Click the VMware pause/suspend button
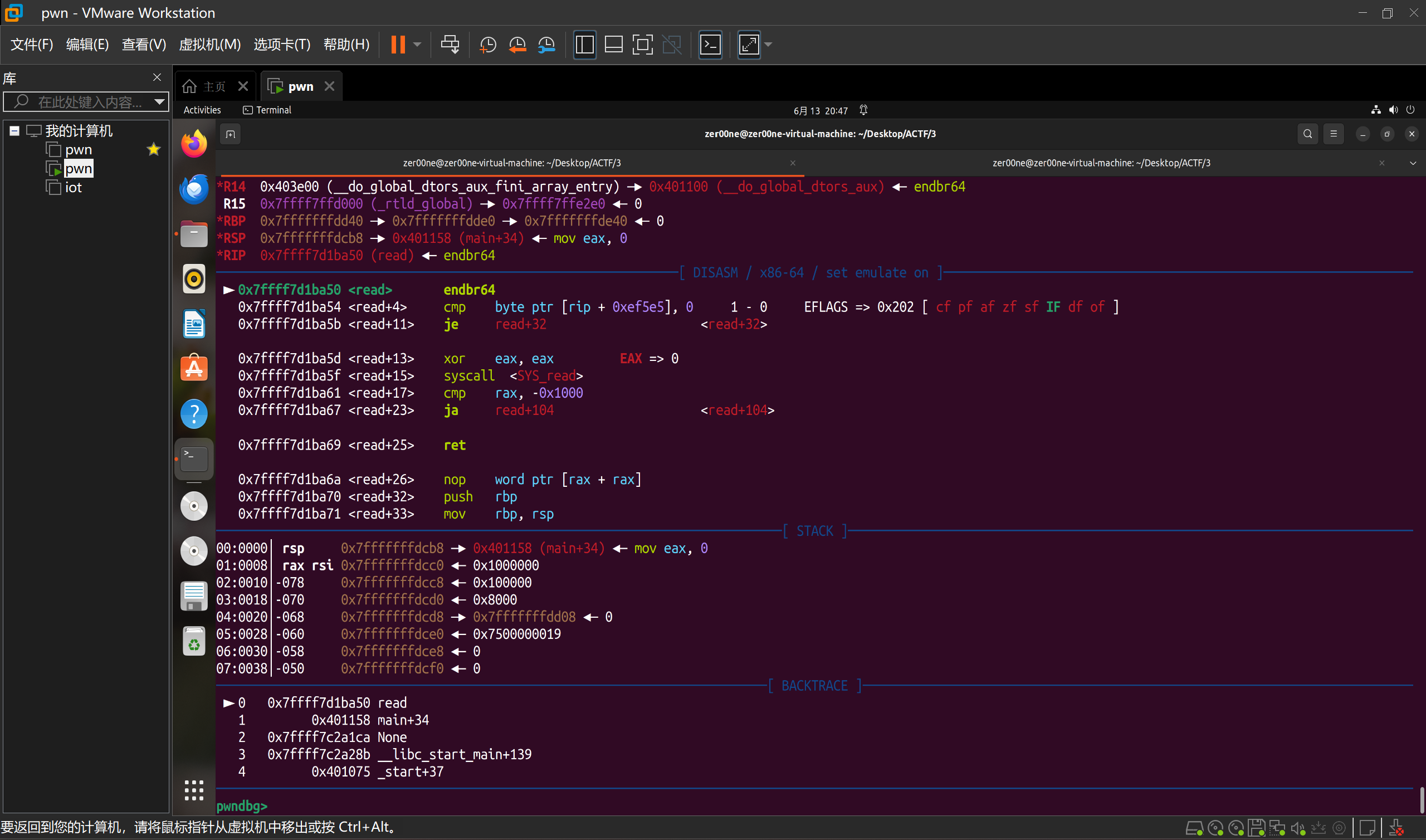The height and width of the screenshot is (840, 1426). pos(398,44)
